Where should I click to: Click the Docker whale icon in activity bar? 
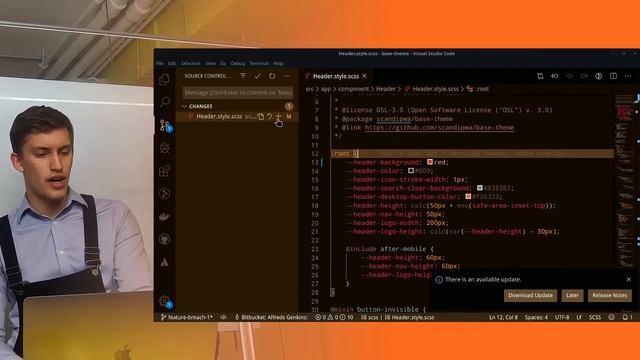tap(164, 216)
